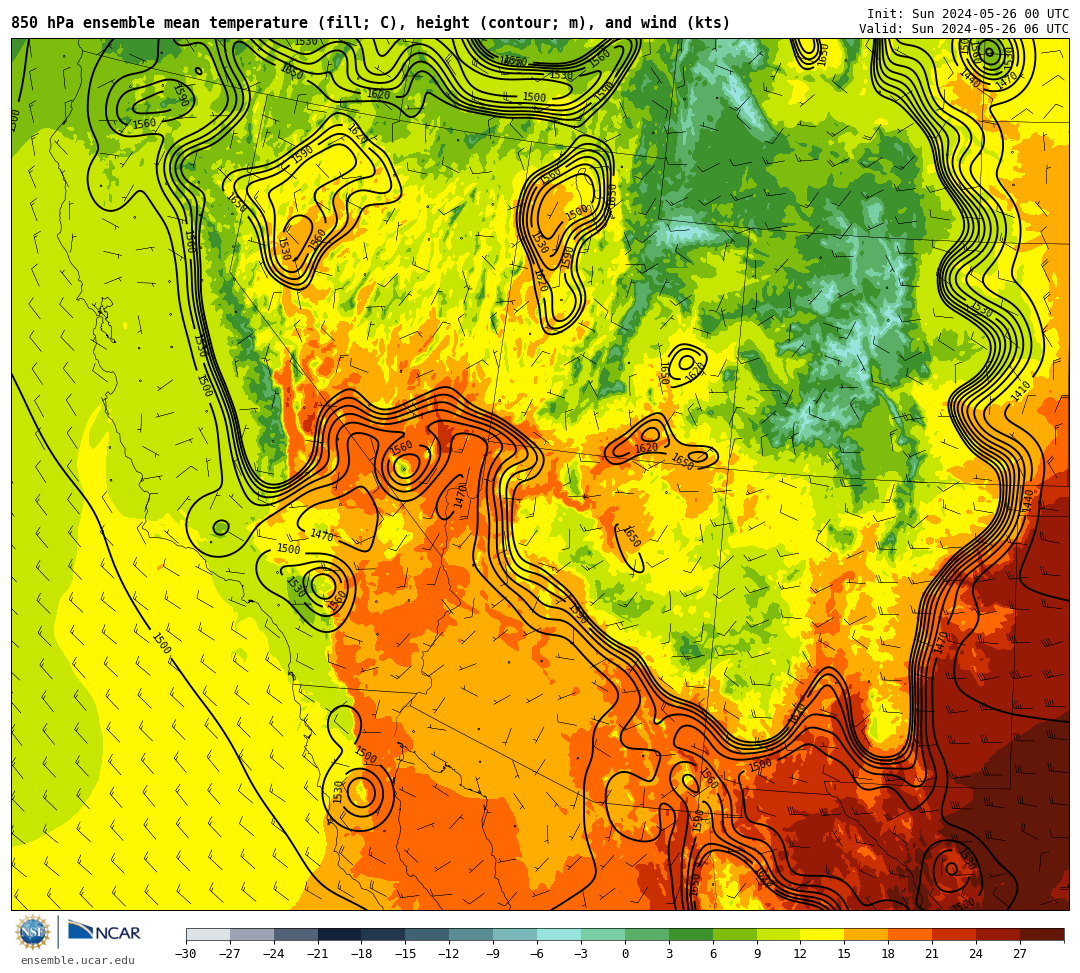Open the ensemble.ucar.edu link text
This screenshot has height=973, width=1080.
point(78,960)
